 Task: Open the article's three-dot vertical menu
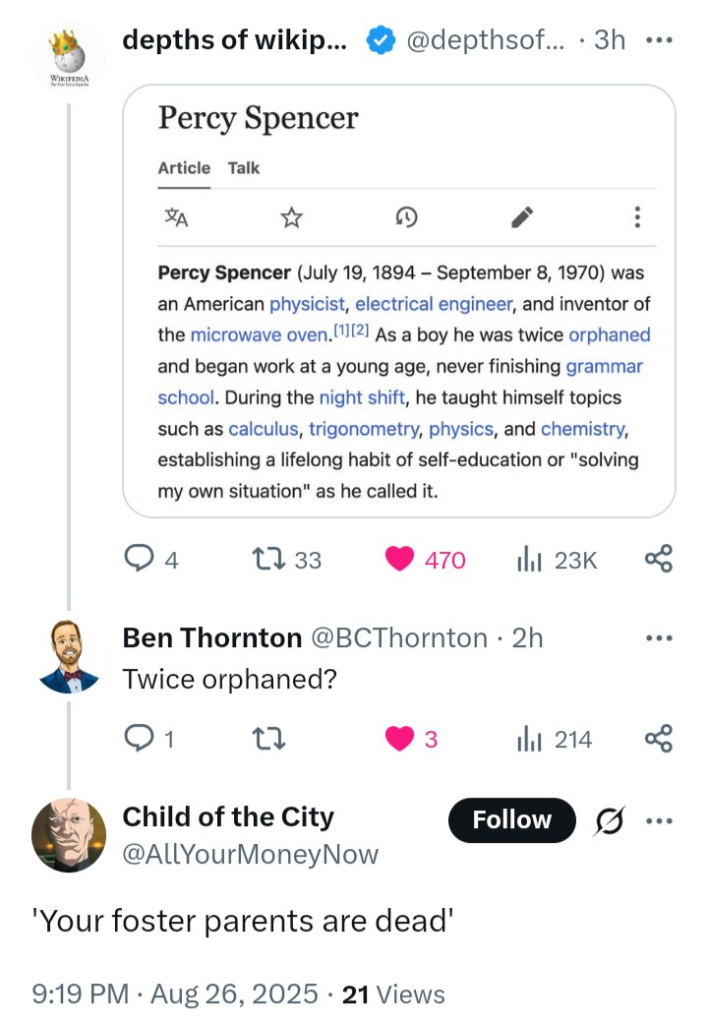click(x=637, y=217)
